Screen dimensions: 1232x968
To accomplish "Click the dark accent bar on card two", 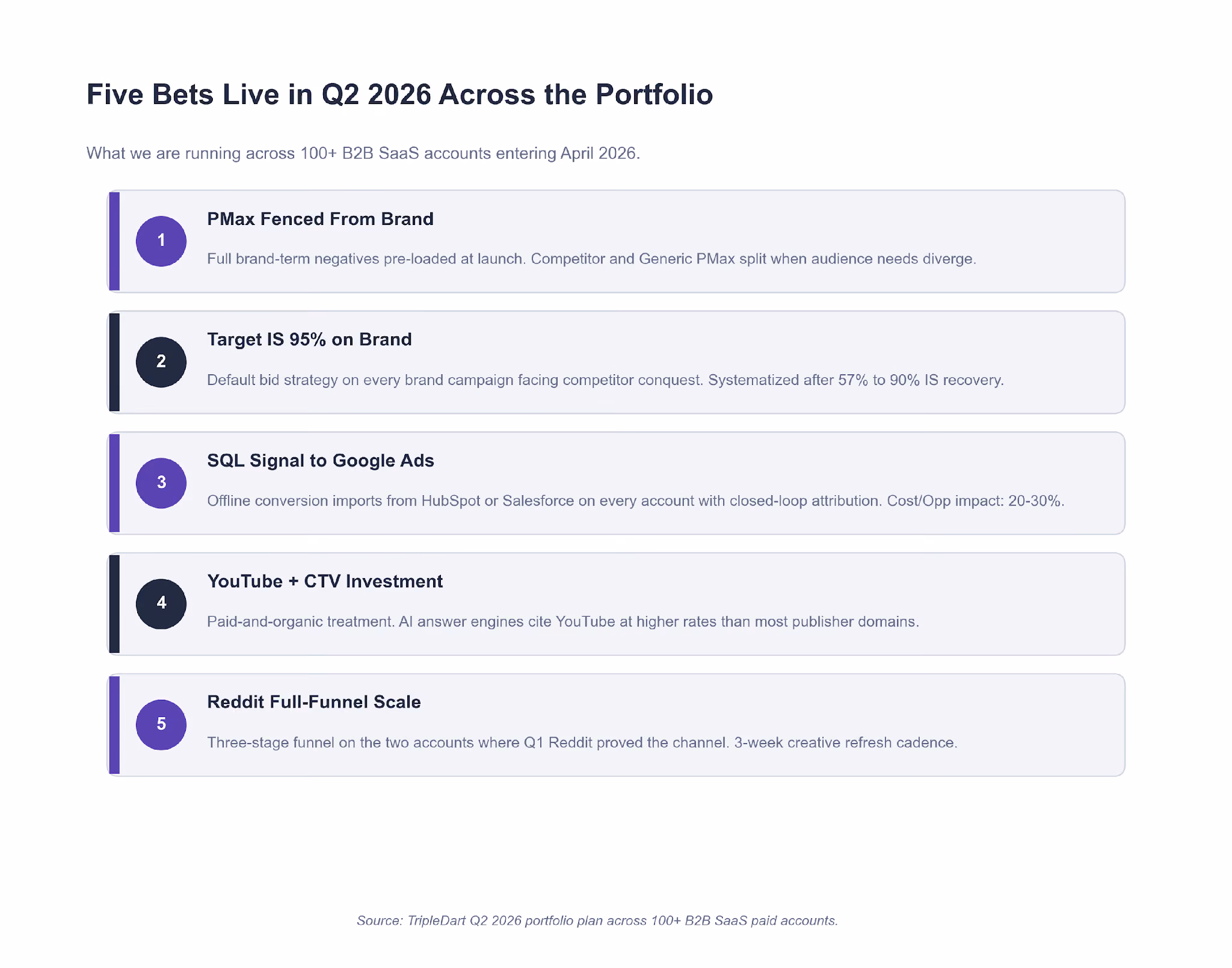I will click(x=114, y=362).
